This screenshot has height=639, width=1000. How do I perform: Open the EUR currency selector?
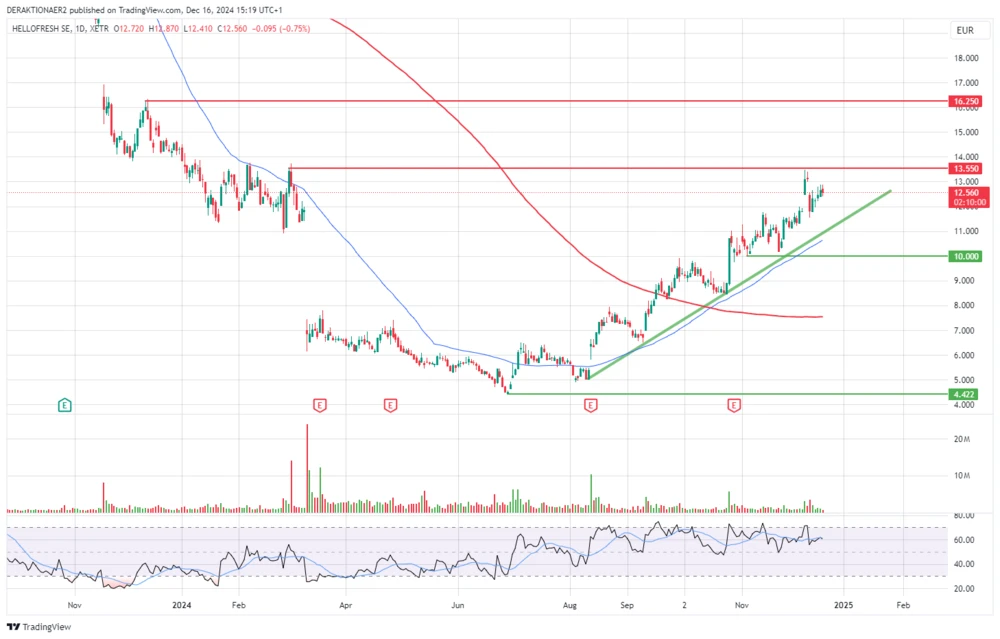[964, 31]
